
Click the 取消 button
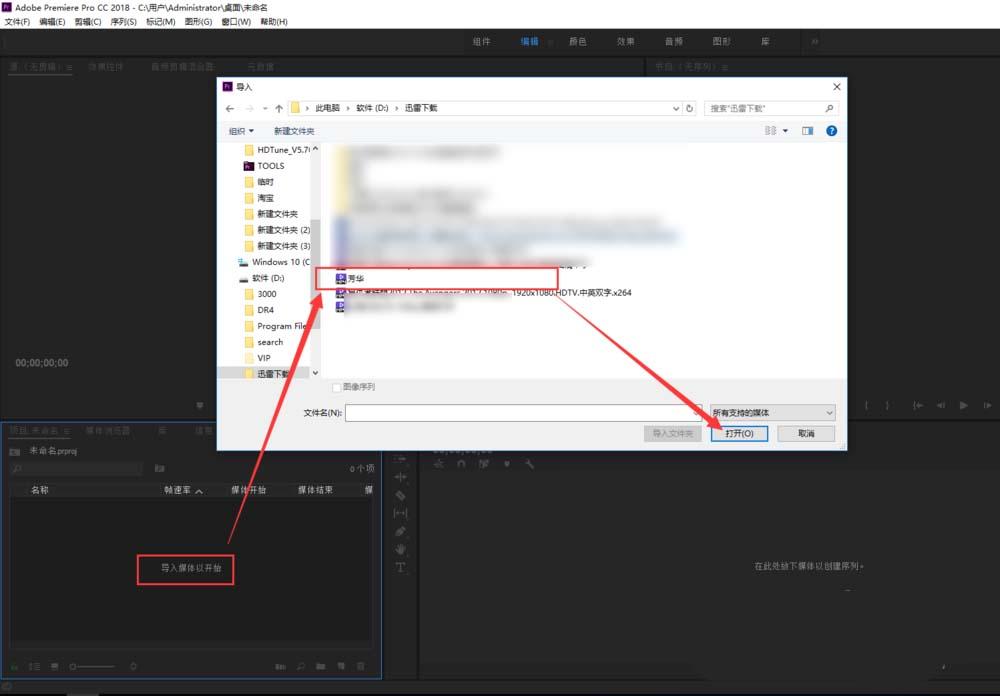coord(807,433)
